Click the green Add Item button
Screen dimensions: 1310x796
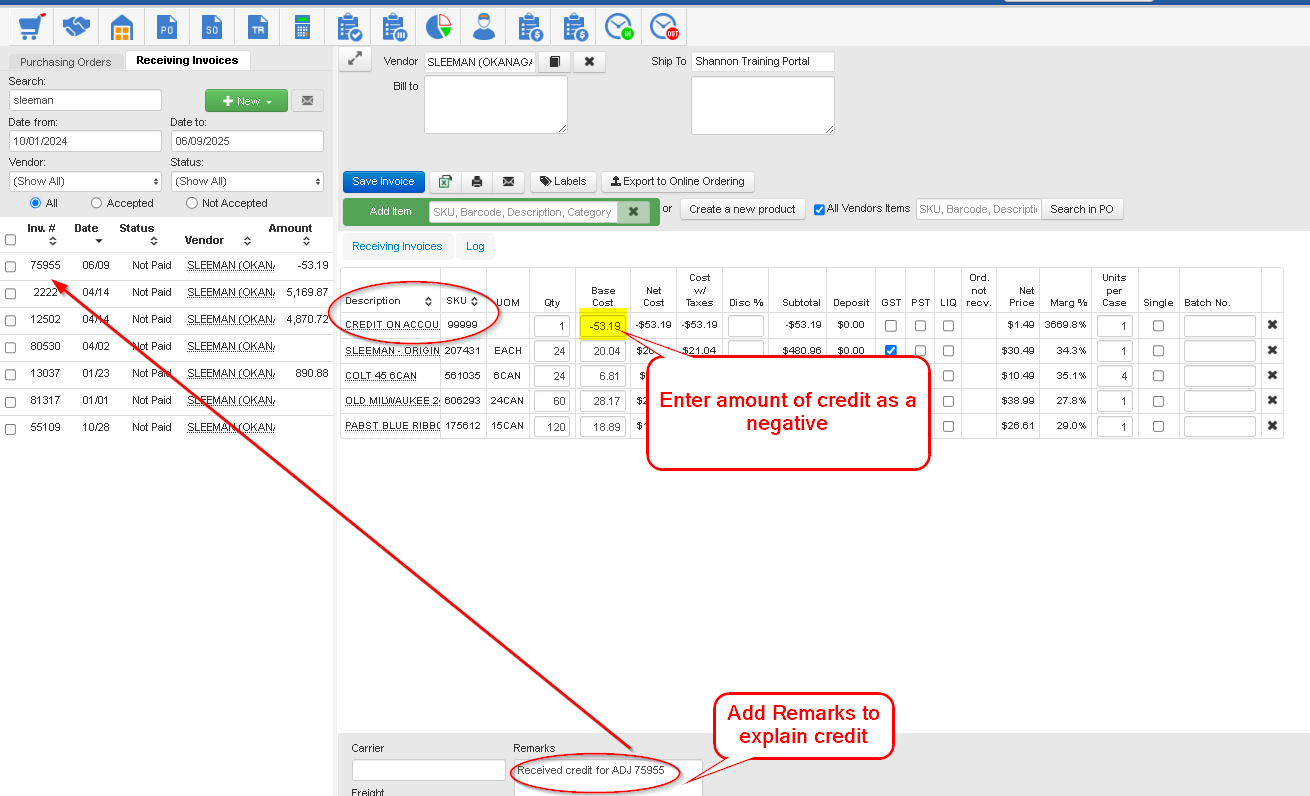coord(390,212)
